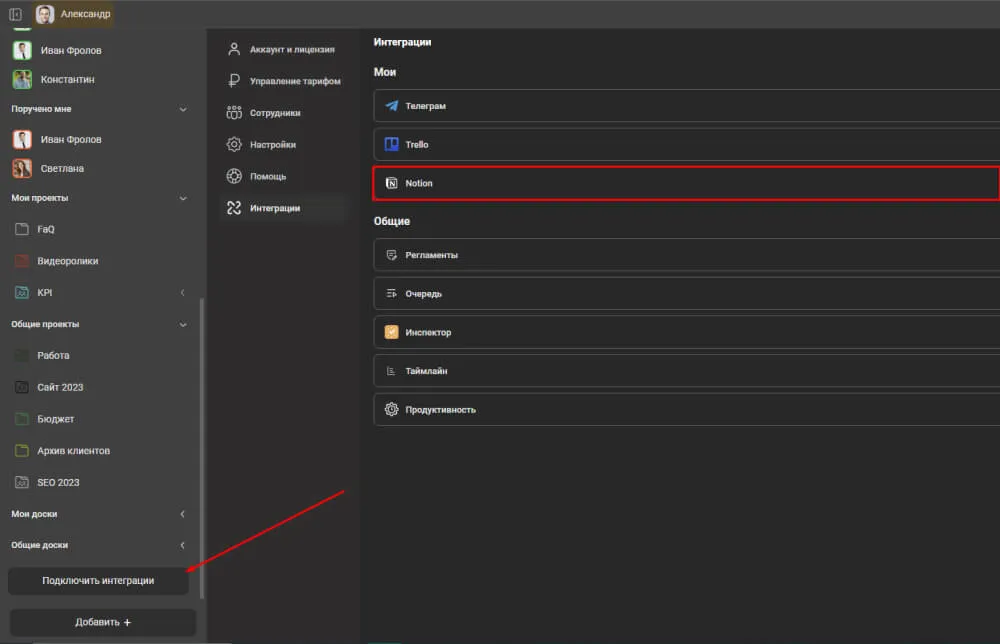Open Аккаунт и лицензия settings menu

[291, 49]
